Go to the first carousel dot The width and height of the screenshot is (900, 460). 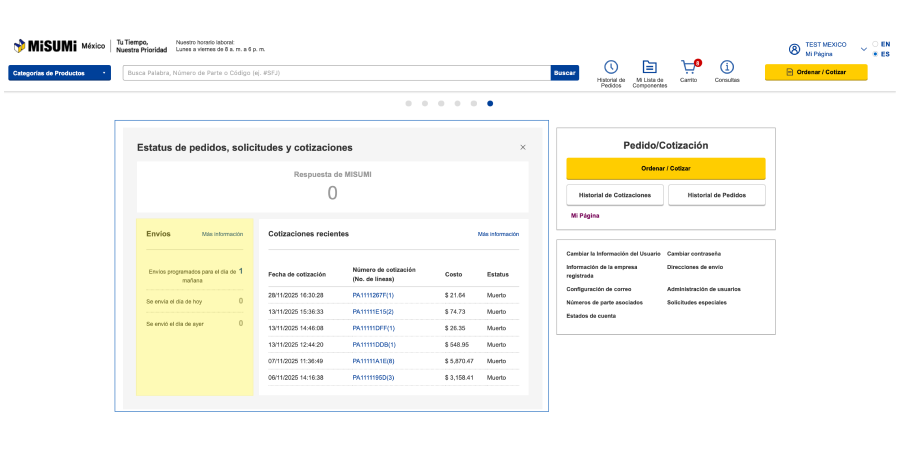(x=409, y=103)
